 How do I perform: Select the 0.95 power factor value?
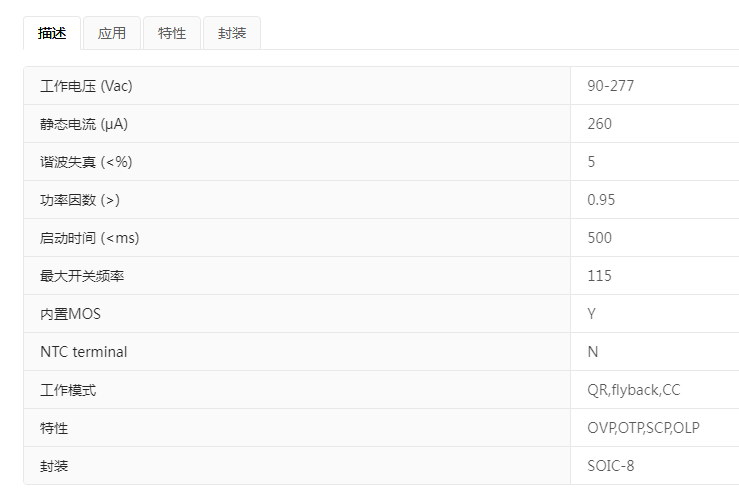601,200
